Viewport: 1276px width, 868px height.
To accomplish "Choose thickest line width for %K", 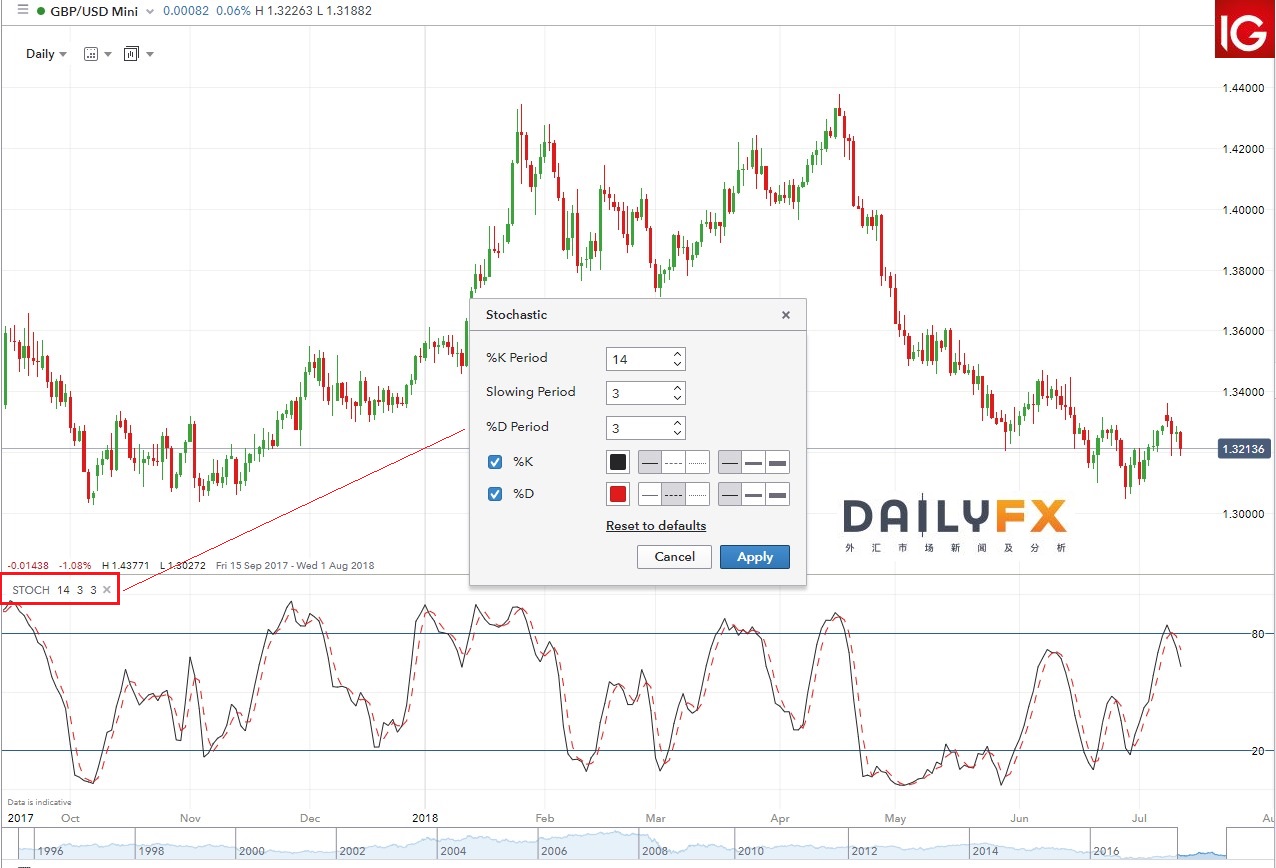I will 777,462.
